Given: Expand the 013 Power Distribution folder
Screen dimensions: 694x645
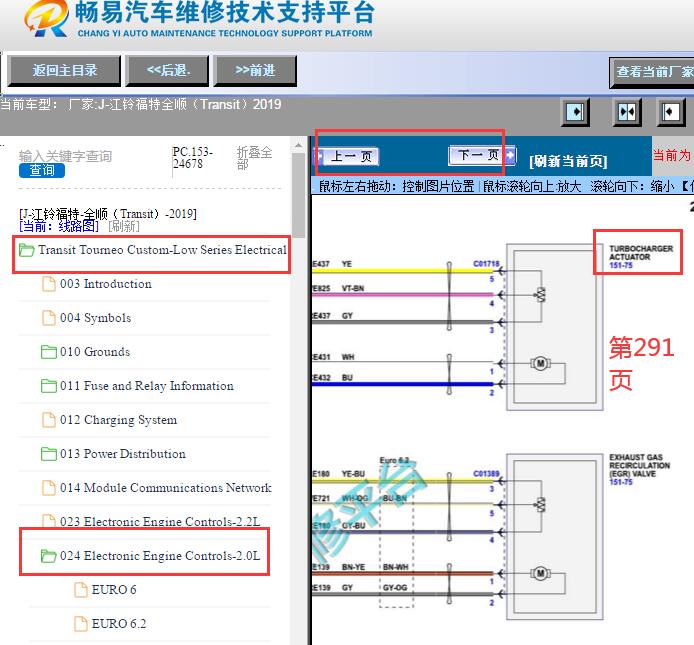Looking at the screenshot, I should click(x=123, y=454).
